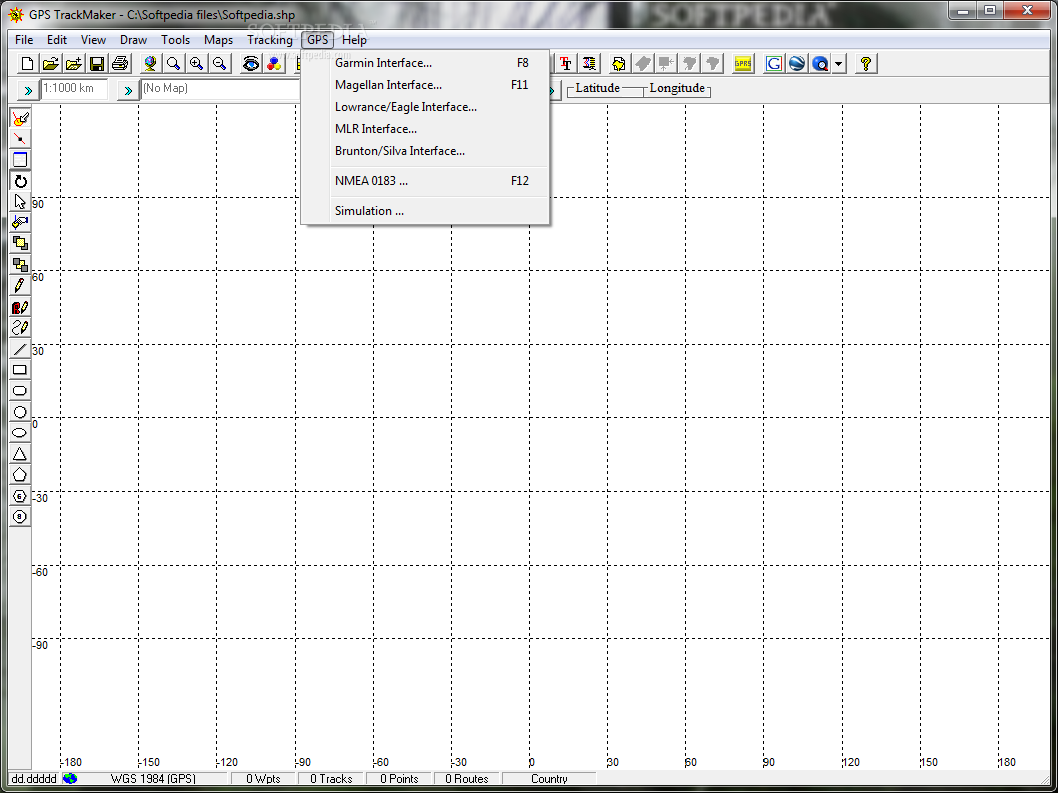The height and width of the screenshot is (793, 1058).
Task: Click the 1:1000 km scale field
Action: [x=74, y=88]
